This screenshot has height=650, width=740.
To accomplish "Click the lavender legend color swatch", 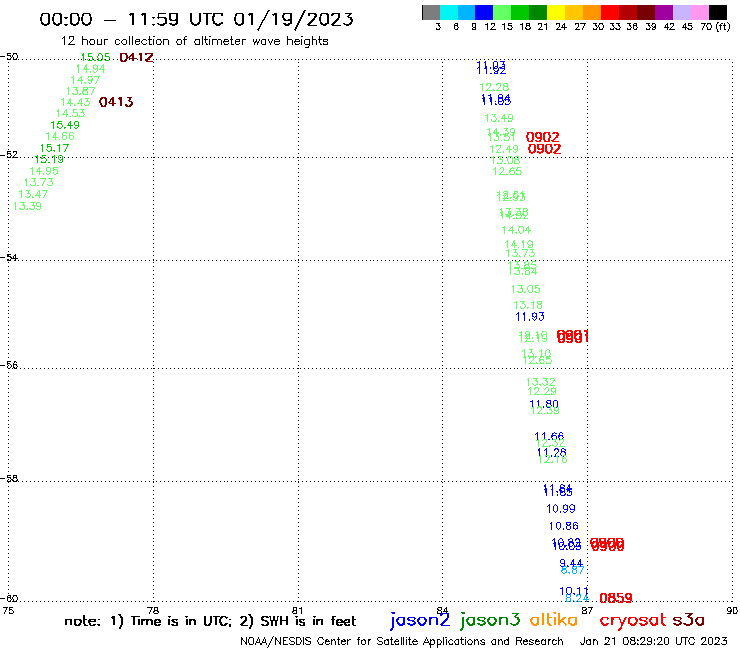I will (x=681, y=12).
